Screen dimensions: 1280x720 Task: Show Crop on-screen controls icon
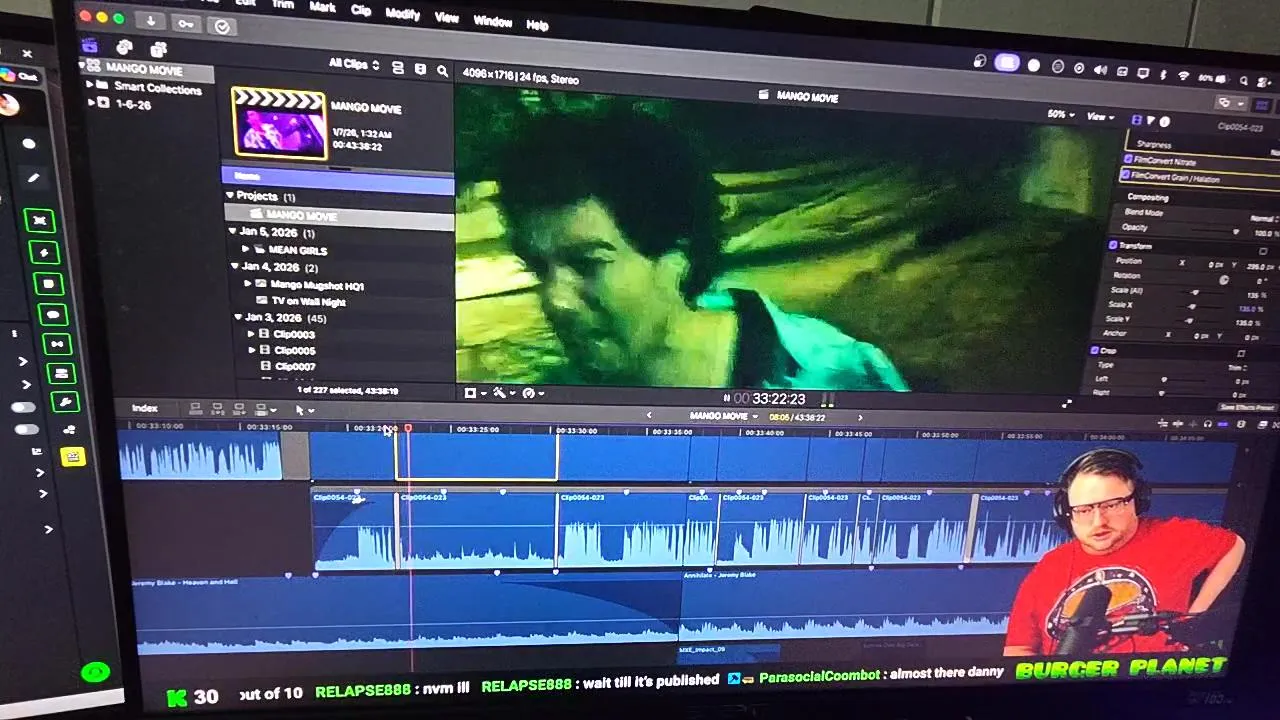pyautogui.click(x=1241, y=353)
